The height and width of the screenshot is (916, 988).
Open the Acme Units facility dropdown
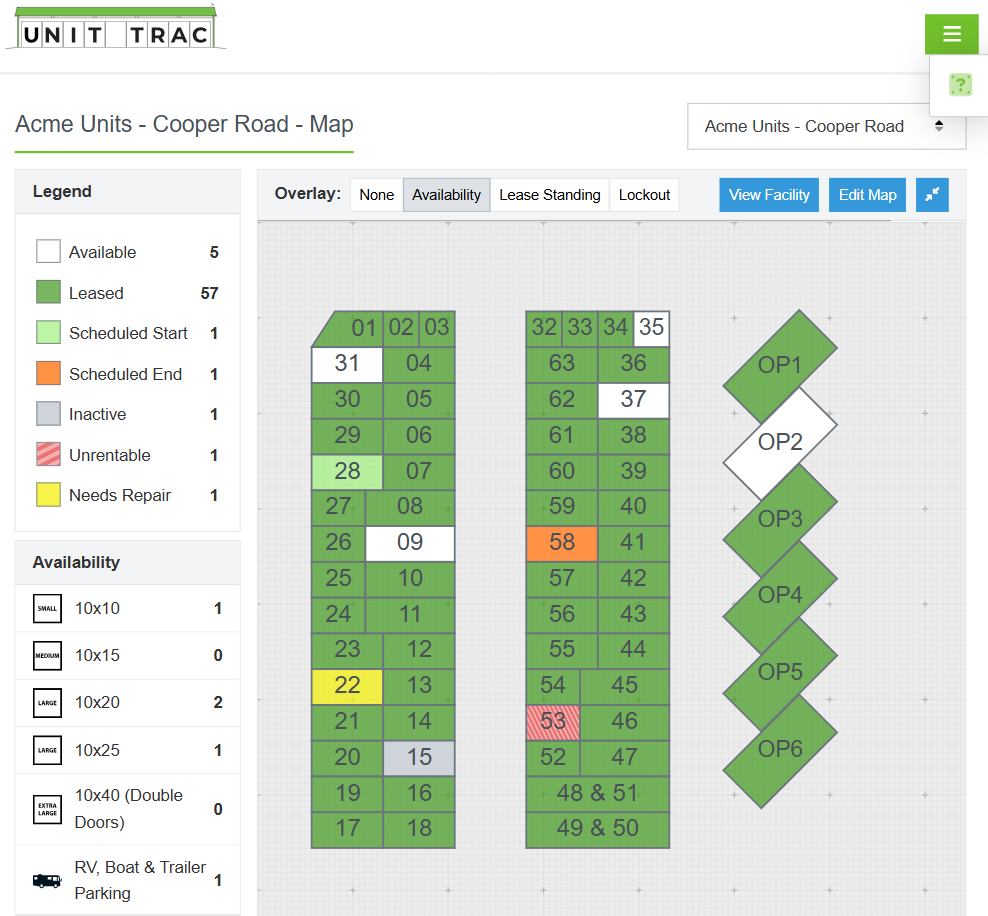(826, 126)
